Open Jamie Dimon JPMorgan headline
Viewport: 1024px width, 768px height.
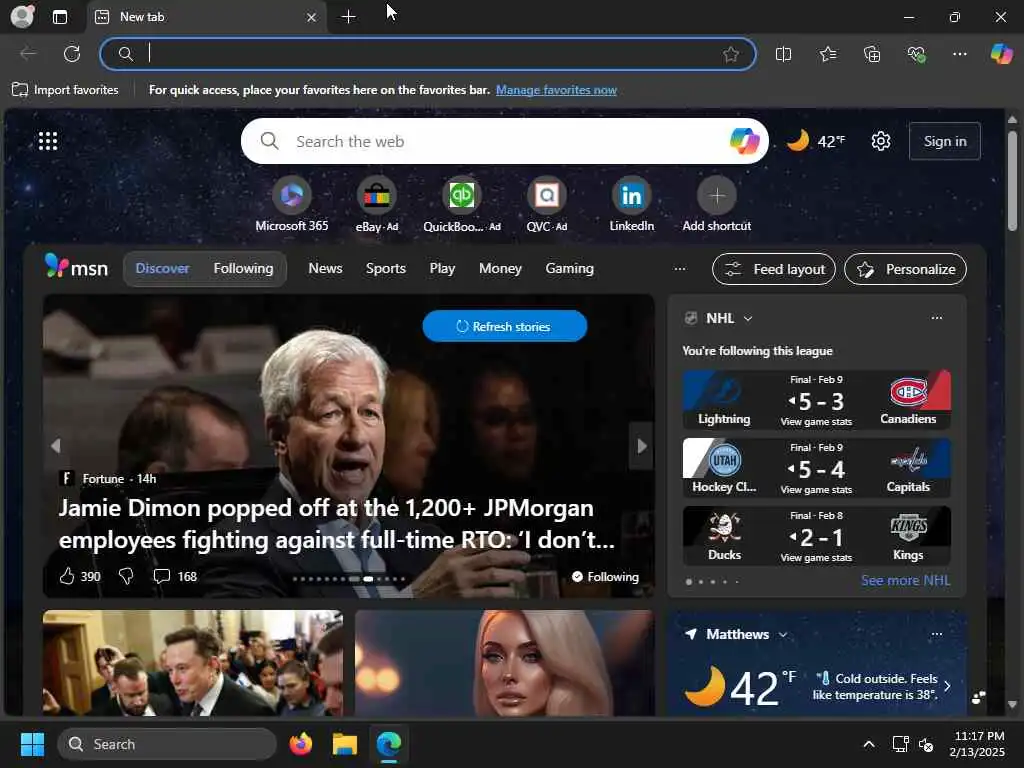tap(336, 524)
